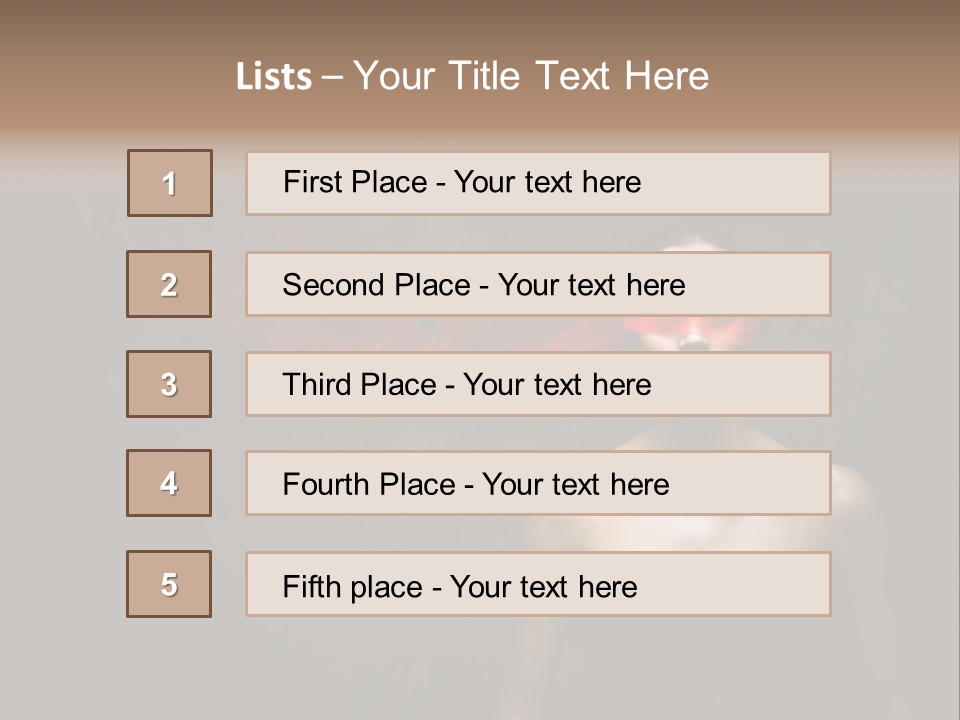Click the number 5 box
Screen dimensions: 960x720
[x=169, y=584]
